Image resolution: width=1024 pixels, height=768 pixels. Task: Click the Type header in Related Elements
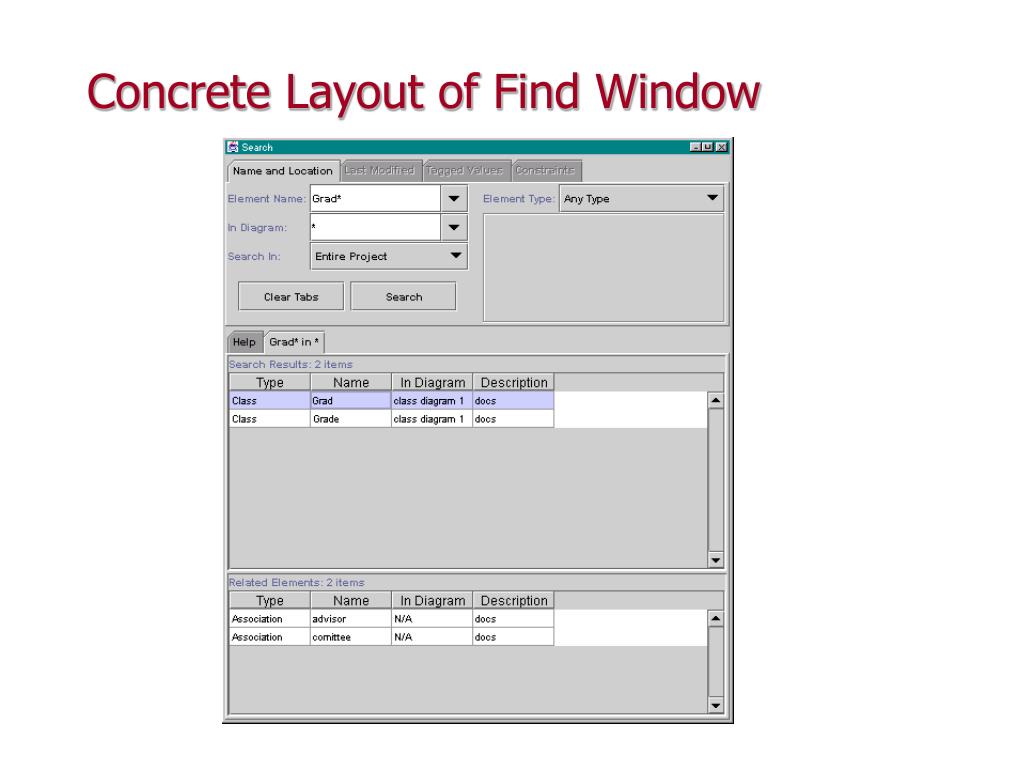[270, 601]
